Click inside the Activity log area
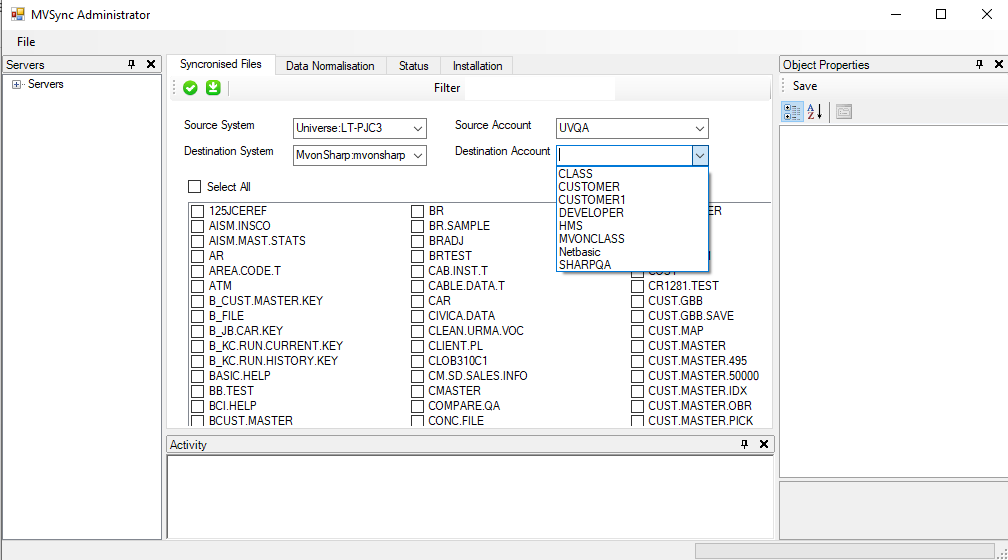 (470, 496)
